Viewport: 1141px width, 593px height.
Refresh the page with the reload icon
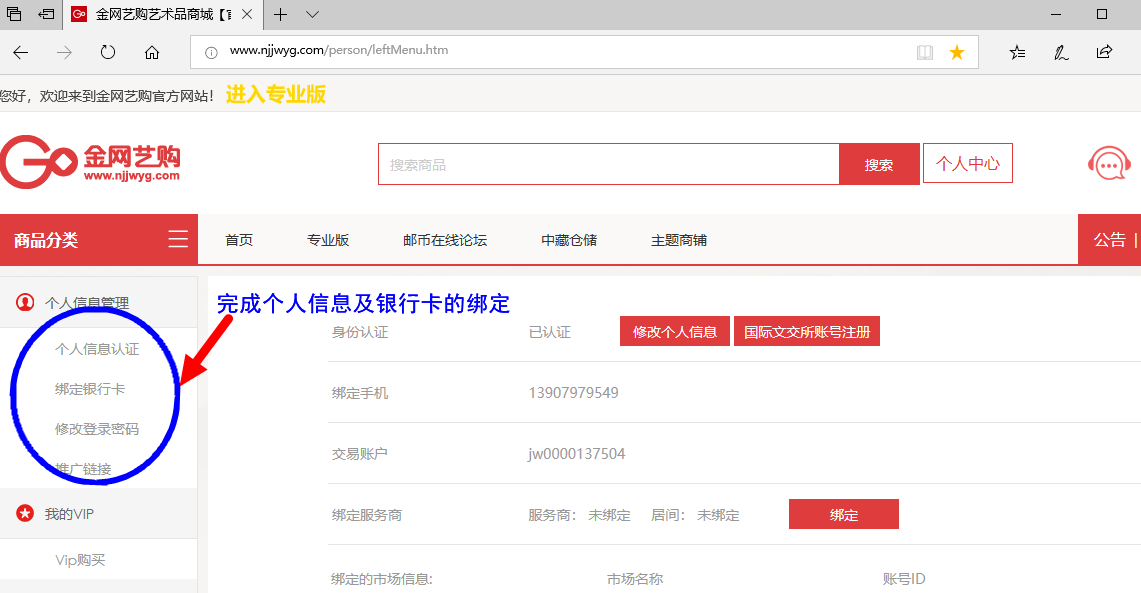click(107, 52)
